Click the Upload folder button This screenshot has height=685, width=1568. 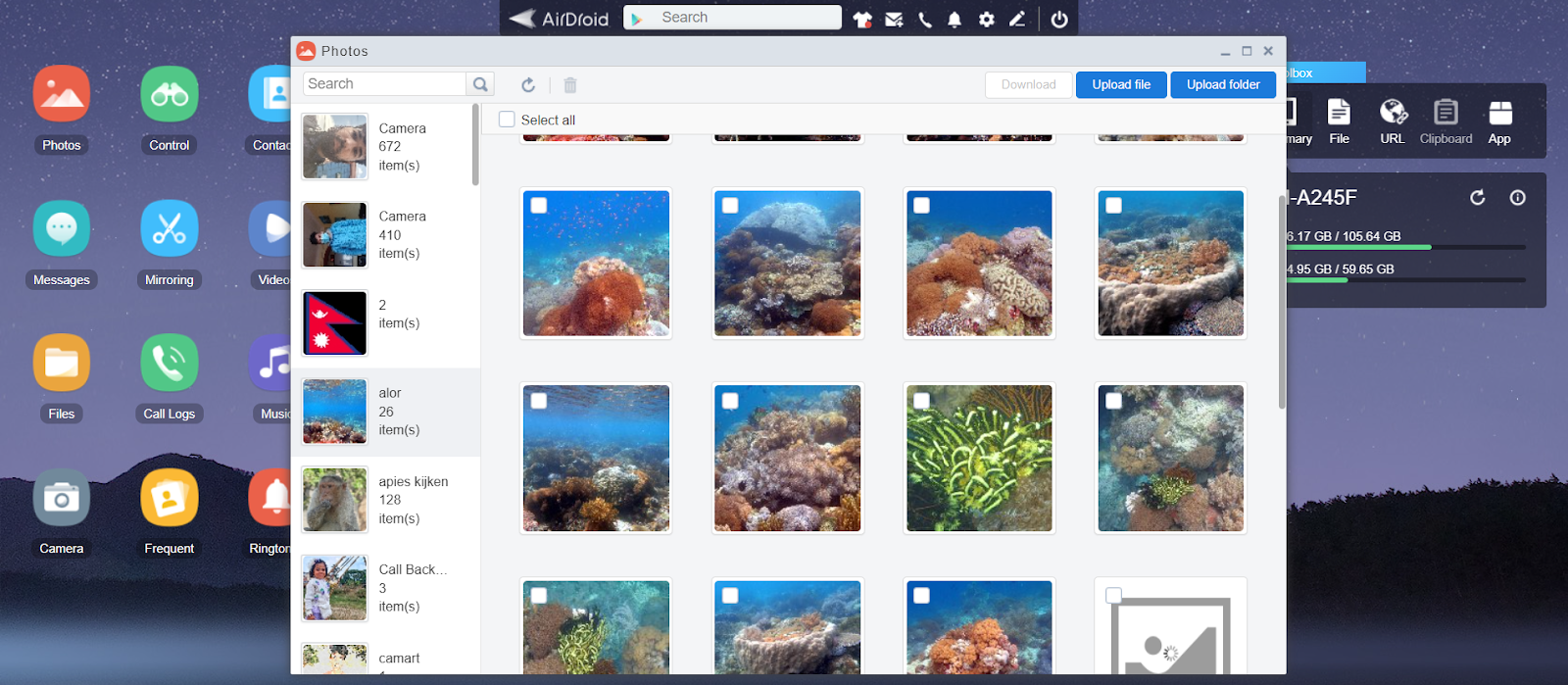click(1223, 85)
